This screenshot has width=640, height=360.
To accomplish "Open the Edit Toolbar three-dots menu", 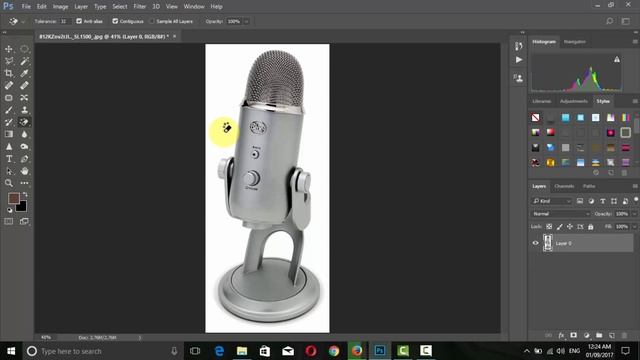I will (24, 183).
